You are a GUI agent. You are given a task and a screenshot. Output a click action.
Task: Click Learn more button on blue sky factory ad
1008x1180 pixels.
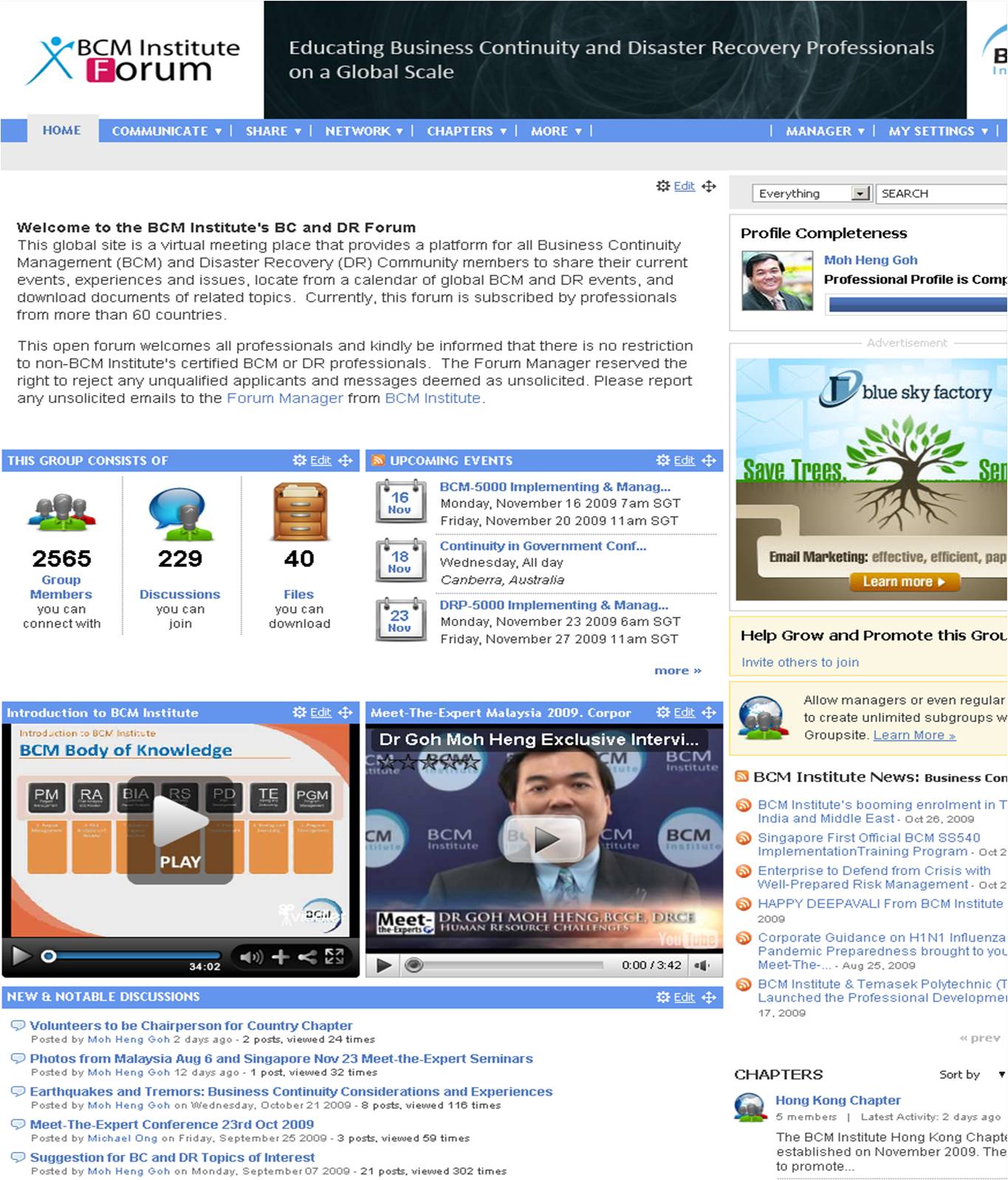pos(905,582)
